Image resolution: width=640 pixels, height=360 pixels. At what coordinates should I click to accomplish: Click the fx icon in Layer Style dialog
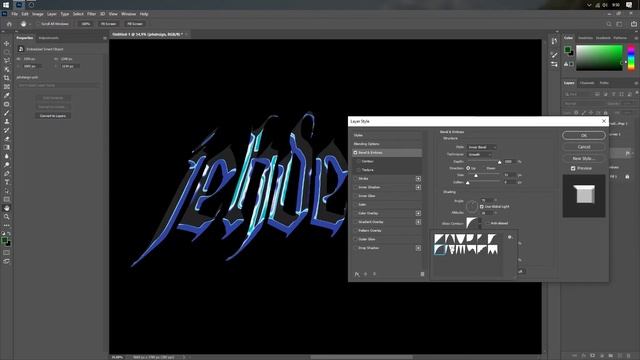(357, 274)
